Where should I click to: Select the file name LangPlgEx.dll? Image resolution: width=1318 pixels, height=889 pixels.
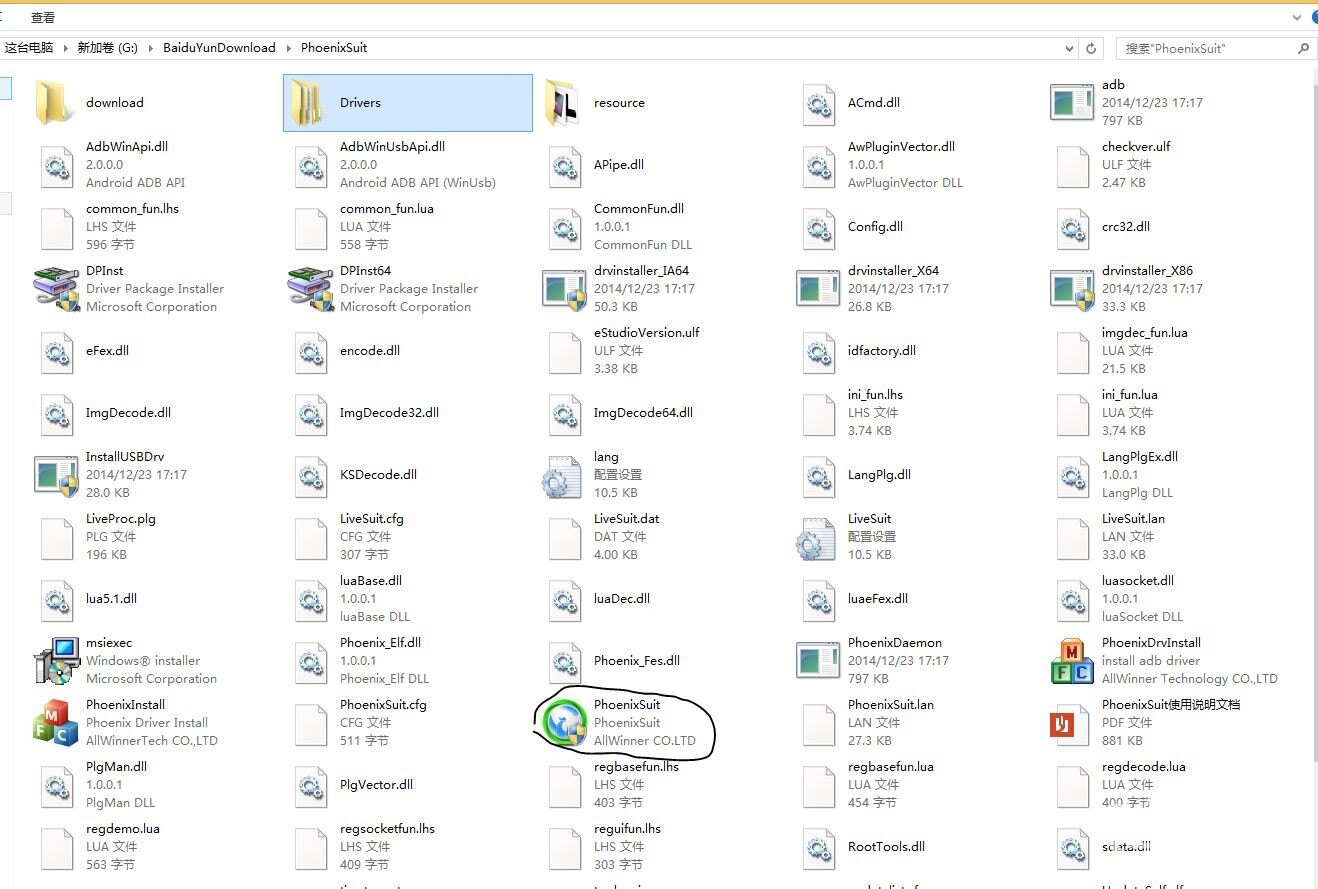pos(1140,457)
